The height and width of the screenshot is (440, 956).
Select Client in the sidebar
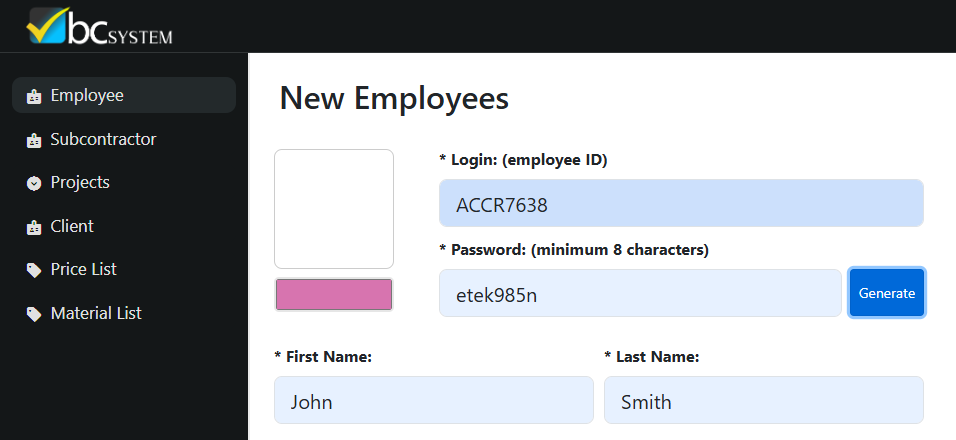pyautogui.click(x=124, y=226)
